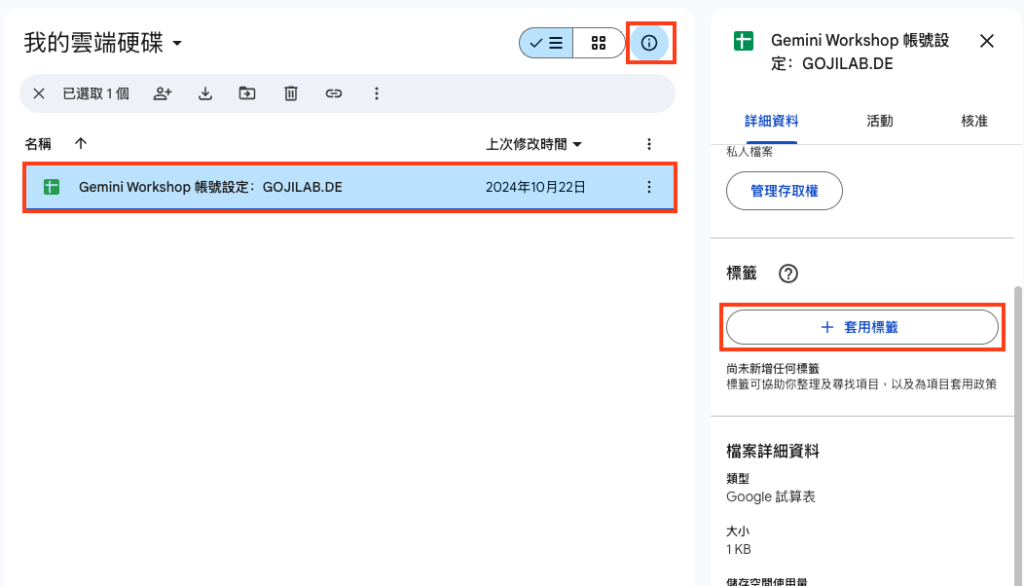Click the 名稱 column header

point(38,144)
